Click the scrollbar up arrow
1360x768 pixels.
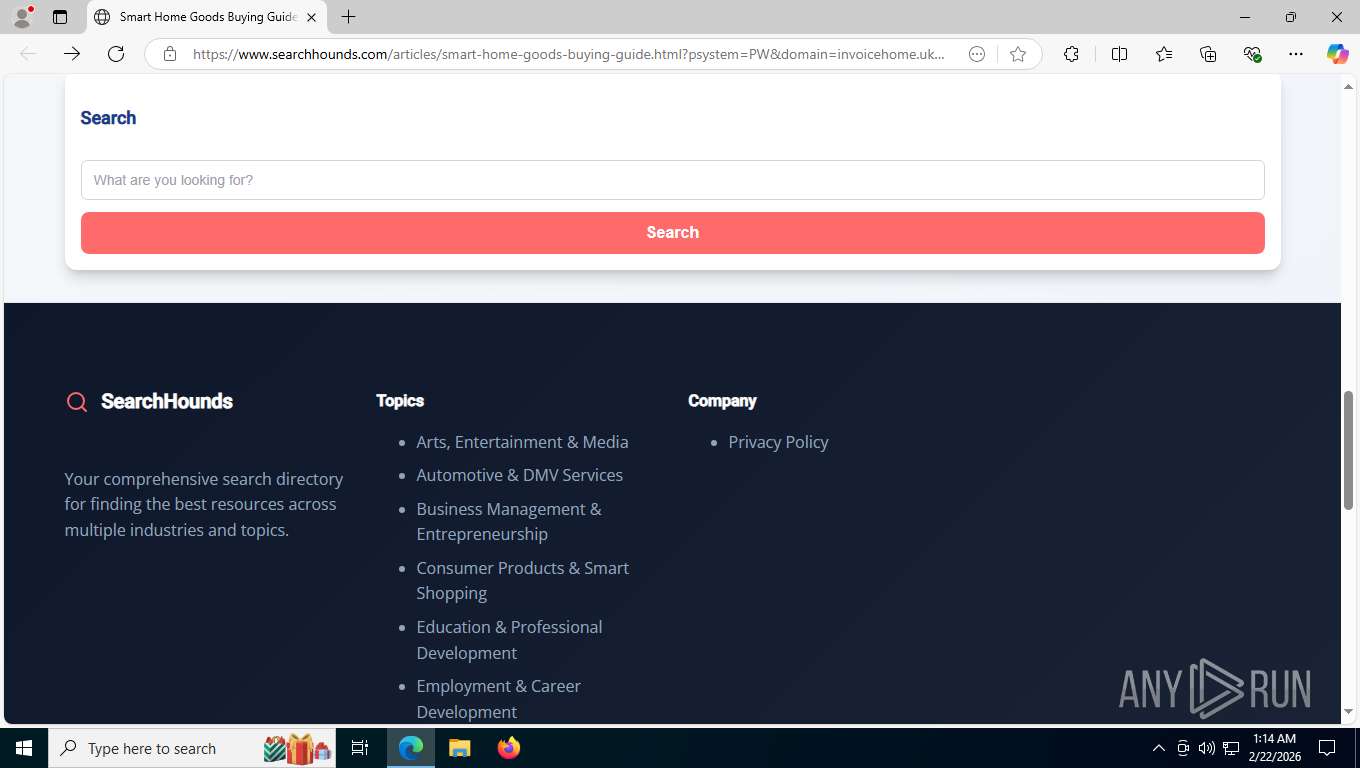pos(1348,87)
